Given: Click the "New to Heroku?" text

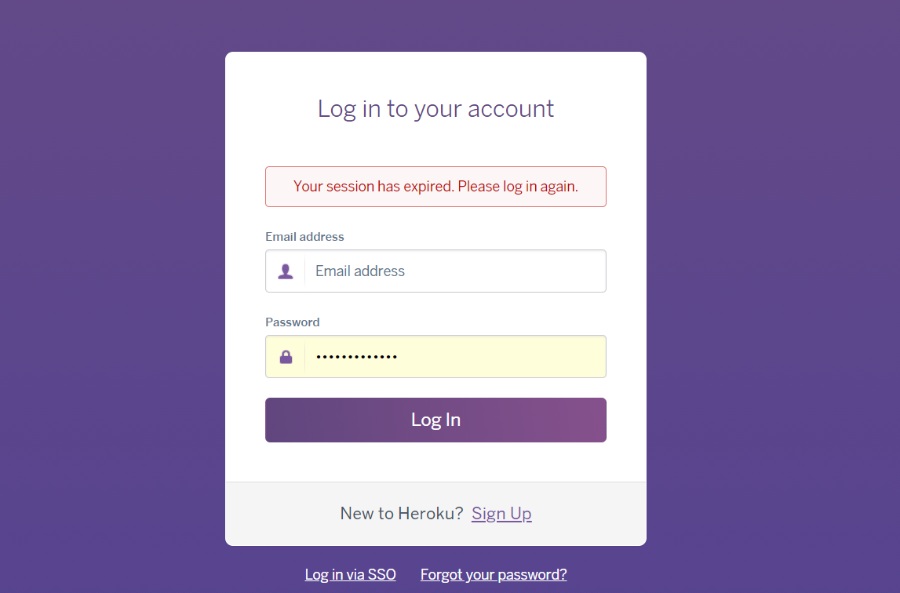Looking at the screenshot, I should click(x=401, y=513).
